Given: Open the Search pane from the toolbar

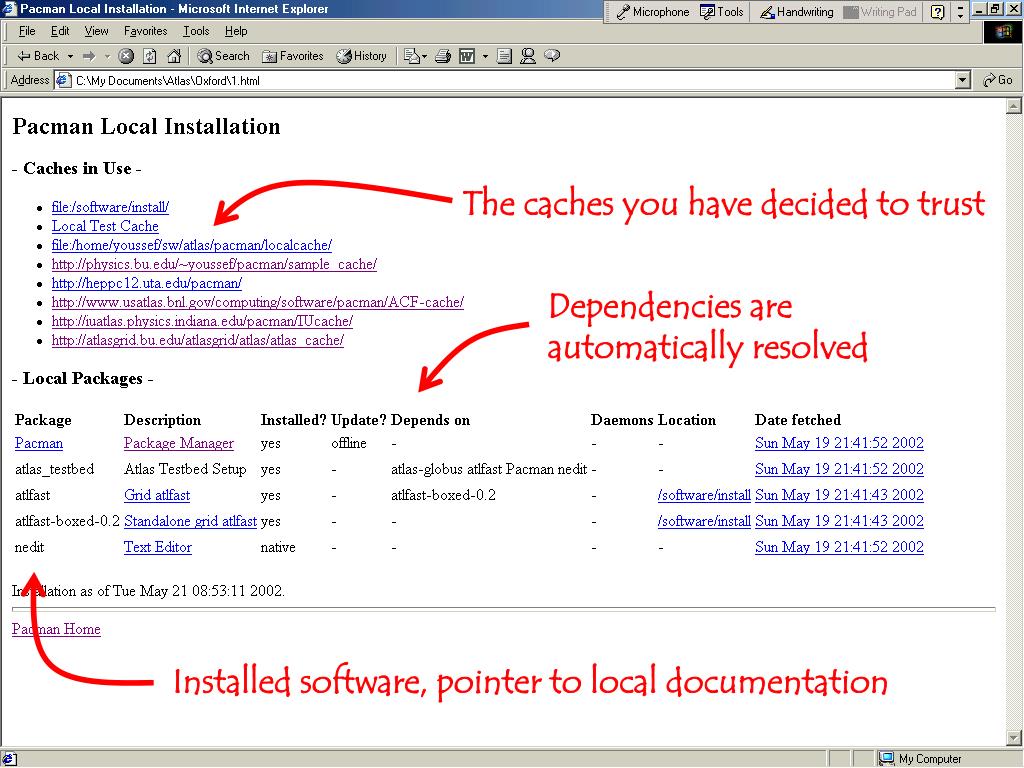Looking at the screenshot, I should (223, 56).
